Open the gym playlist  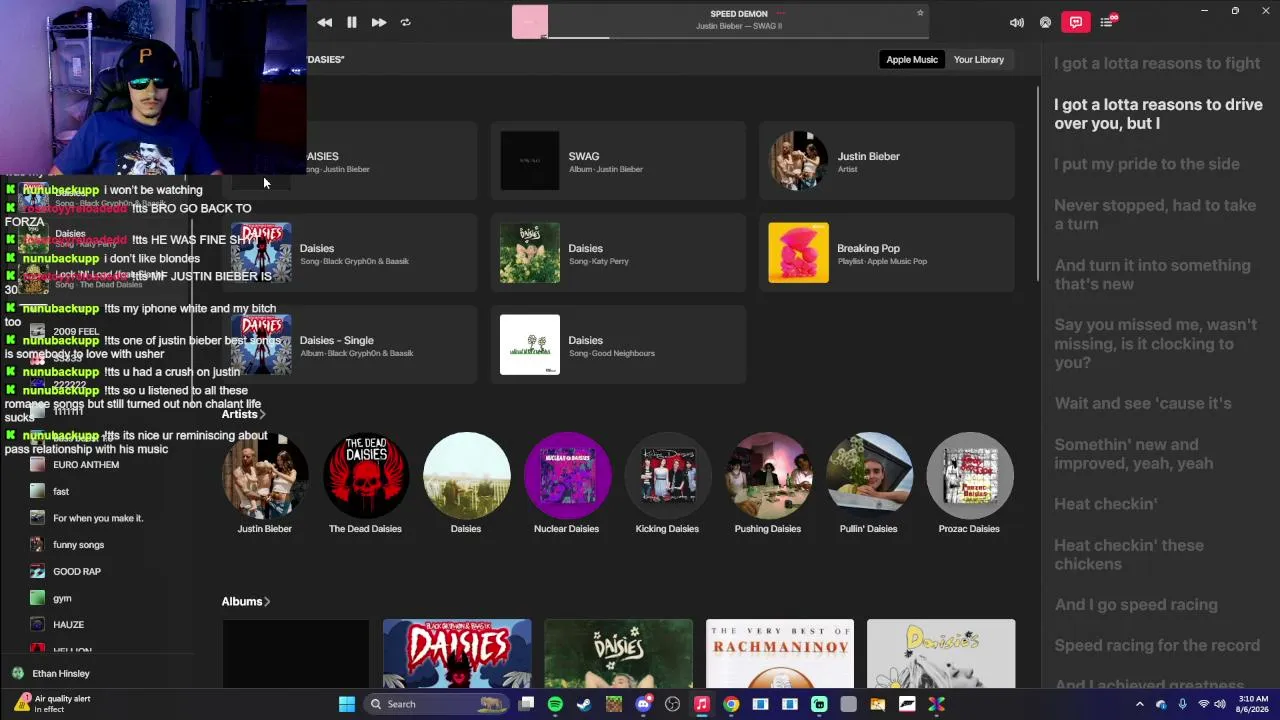(x=62, y=598)
